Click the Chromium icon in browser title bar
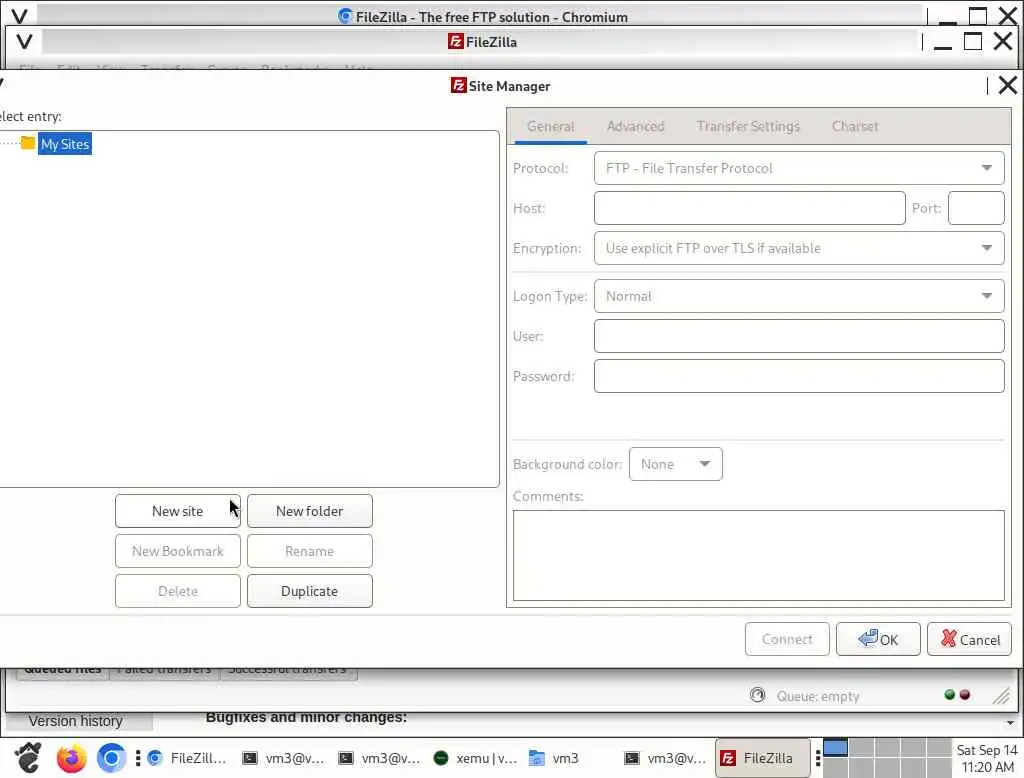This screenshot has width=1024, height=778. [345, 16]
